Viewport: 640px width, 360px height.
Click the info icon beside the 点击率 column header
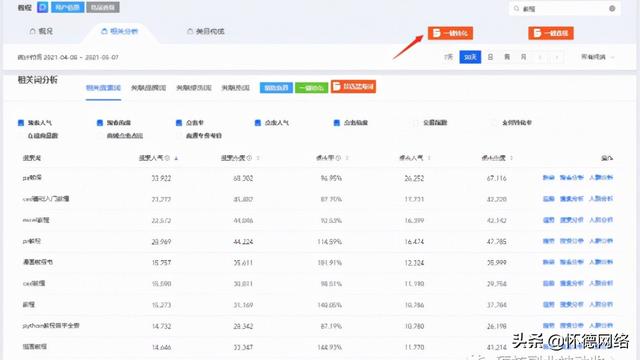coord(338,158)
